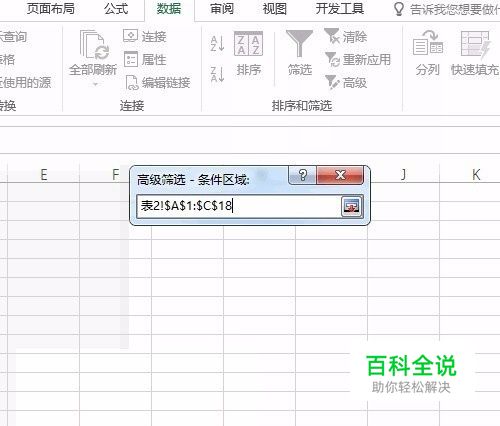Open the 开发工具 tab
The image size is (500, 426).
coord(340,9)
